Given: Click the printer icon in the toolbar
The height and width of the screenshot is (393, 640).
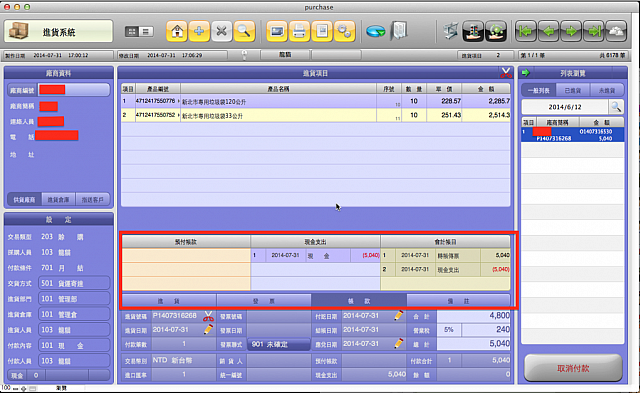Looking at the screenshot, I should (x=299, y=31).
